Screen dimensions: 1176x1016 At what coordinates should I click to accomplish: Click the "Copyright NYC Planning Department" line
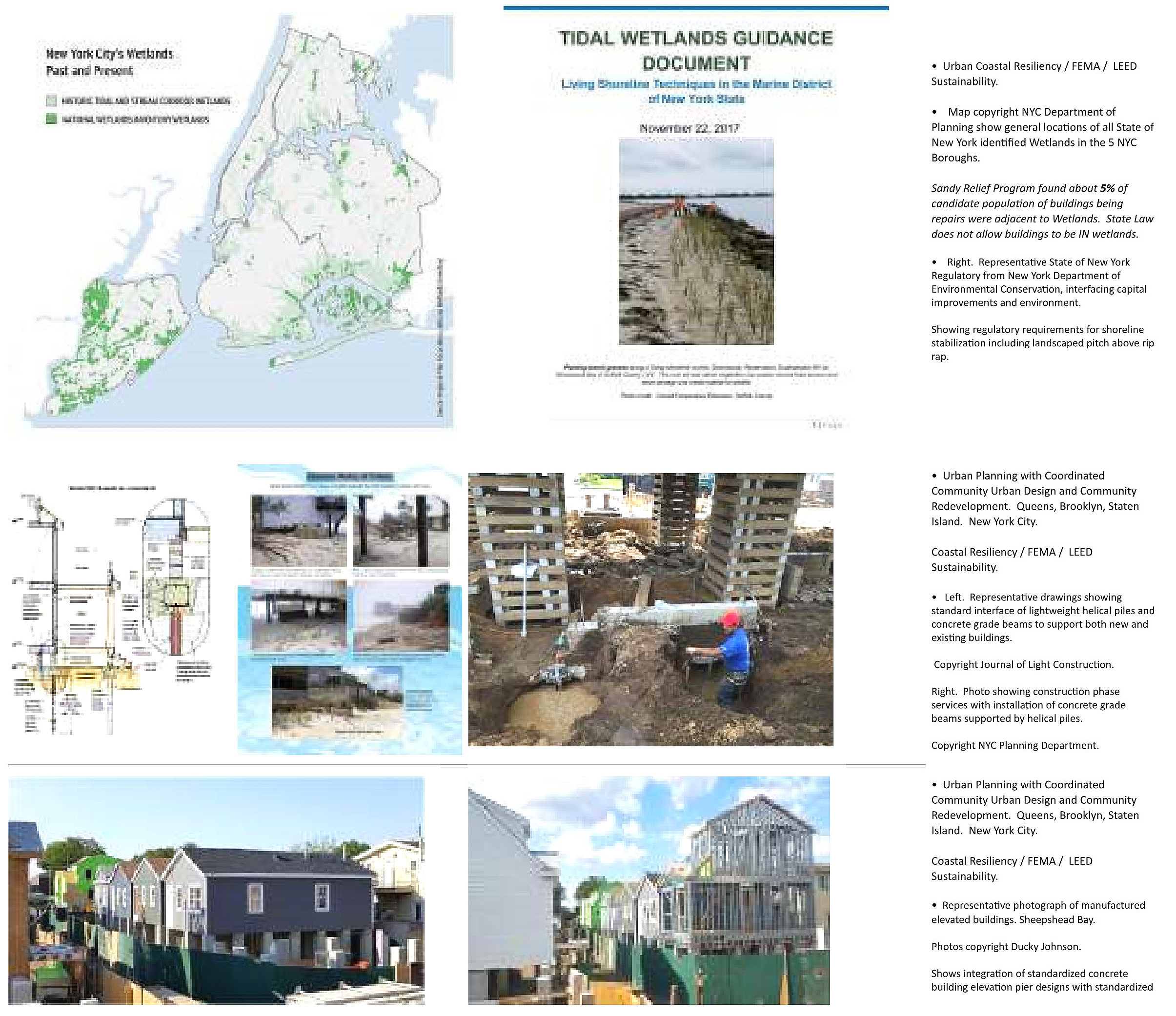pos(1015,745)
